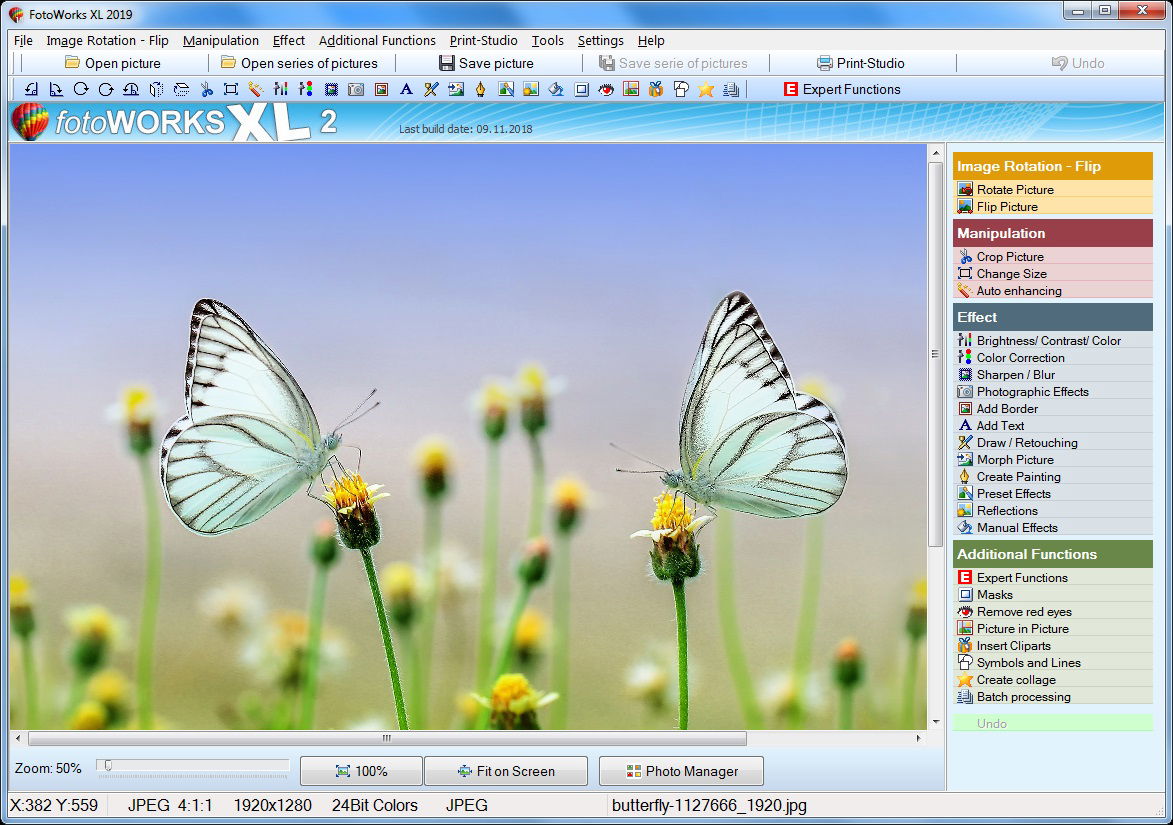This screenshot has height=825, width=1173.
Task: Open photographic effects via the camera toolbar icon
Action: 356,90
